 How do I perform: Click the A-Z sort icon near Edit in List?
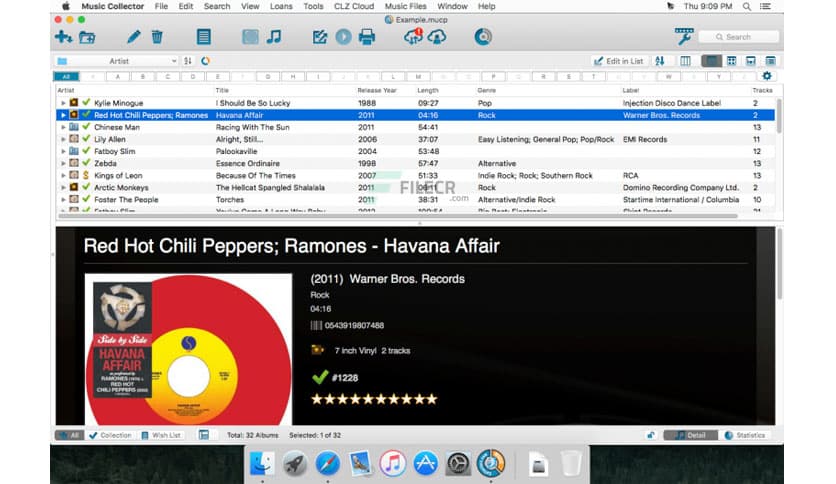pos(660,61)
